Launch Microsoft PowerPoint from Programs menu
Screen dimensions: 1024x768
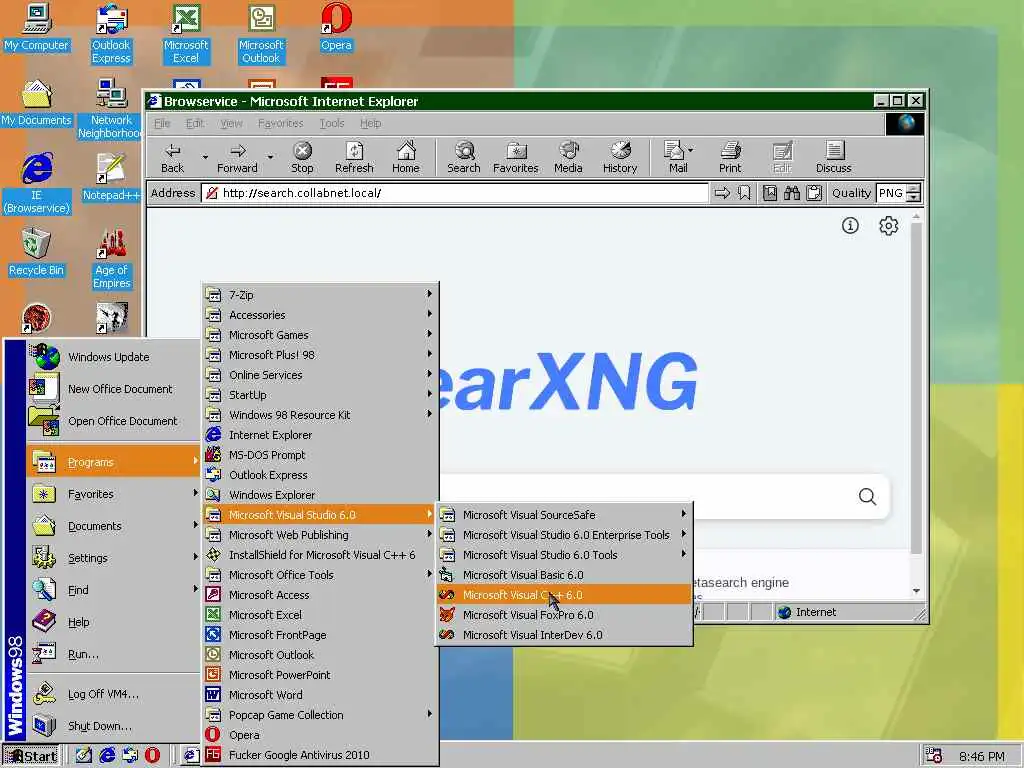320,675
